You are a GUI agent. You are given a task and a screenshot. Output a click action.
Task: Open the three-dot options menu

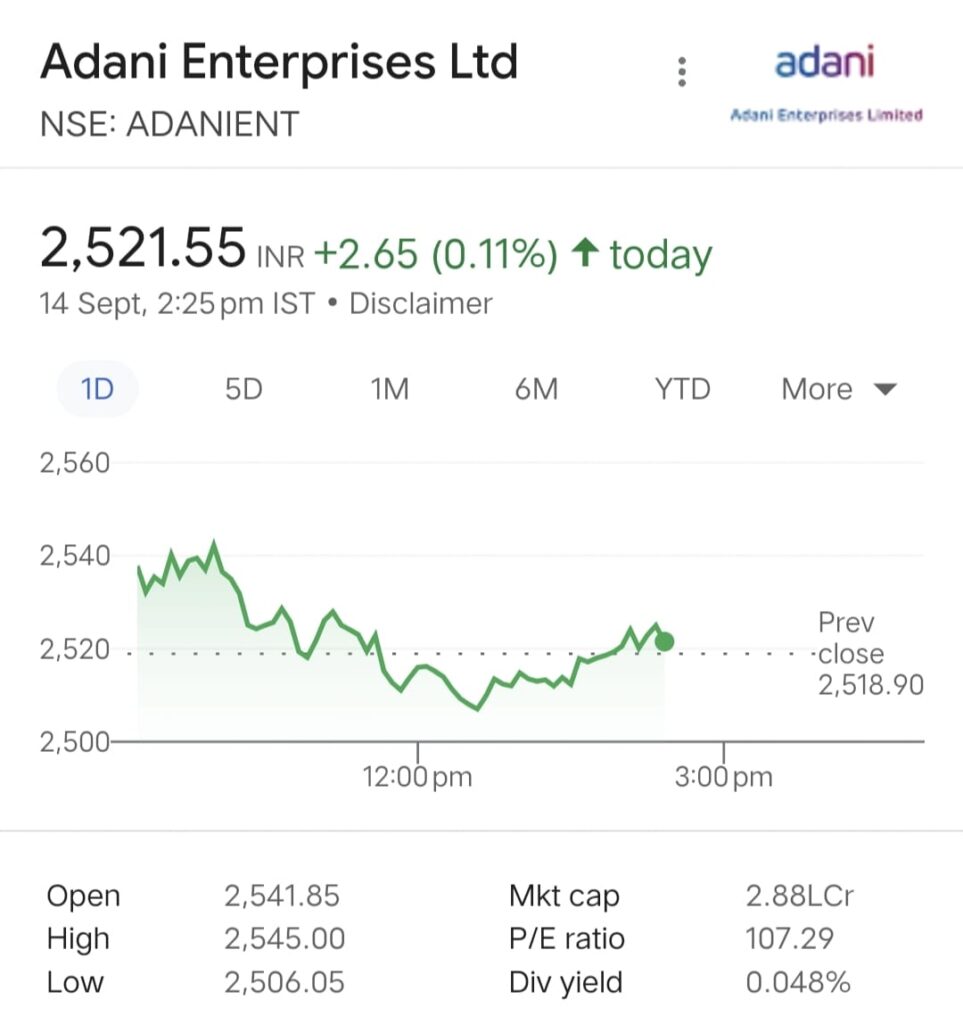[682, 71]
